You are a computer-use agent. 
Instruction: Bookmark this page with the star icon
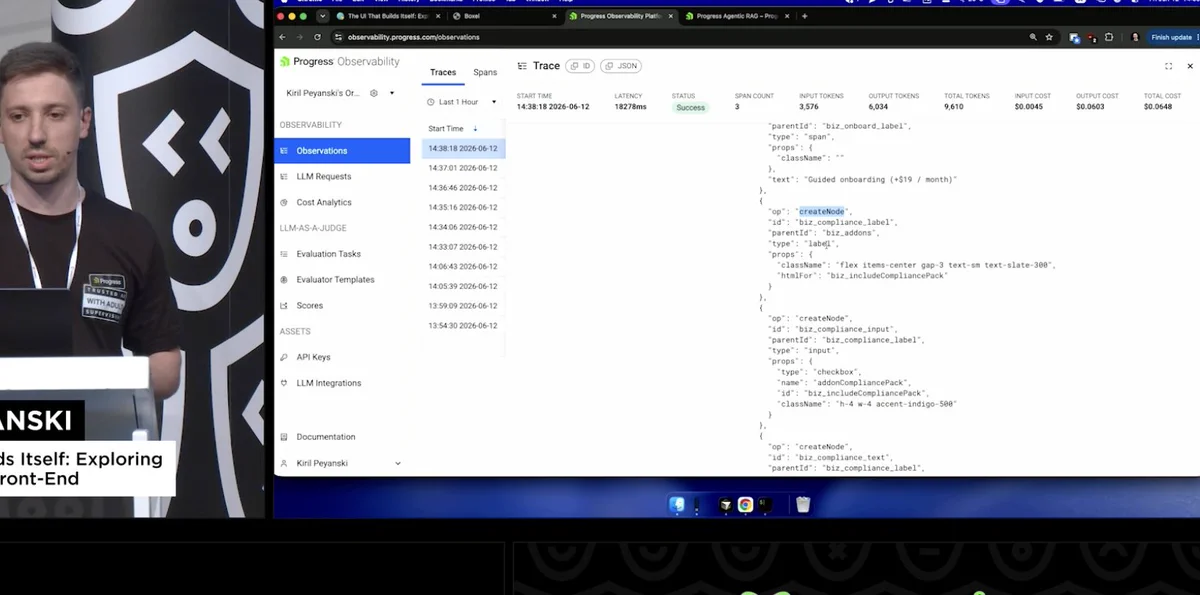click(1049, 37)
